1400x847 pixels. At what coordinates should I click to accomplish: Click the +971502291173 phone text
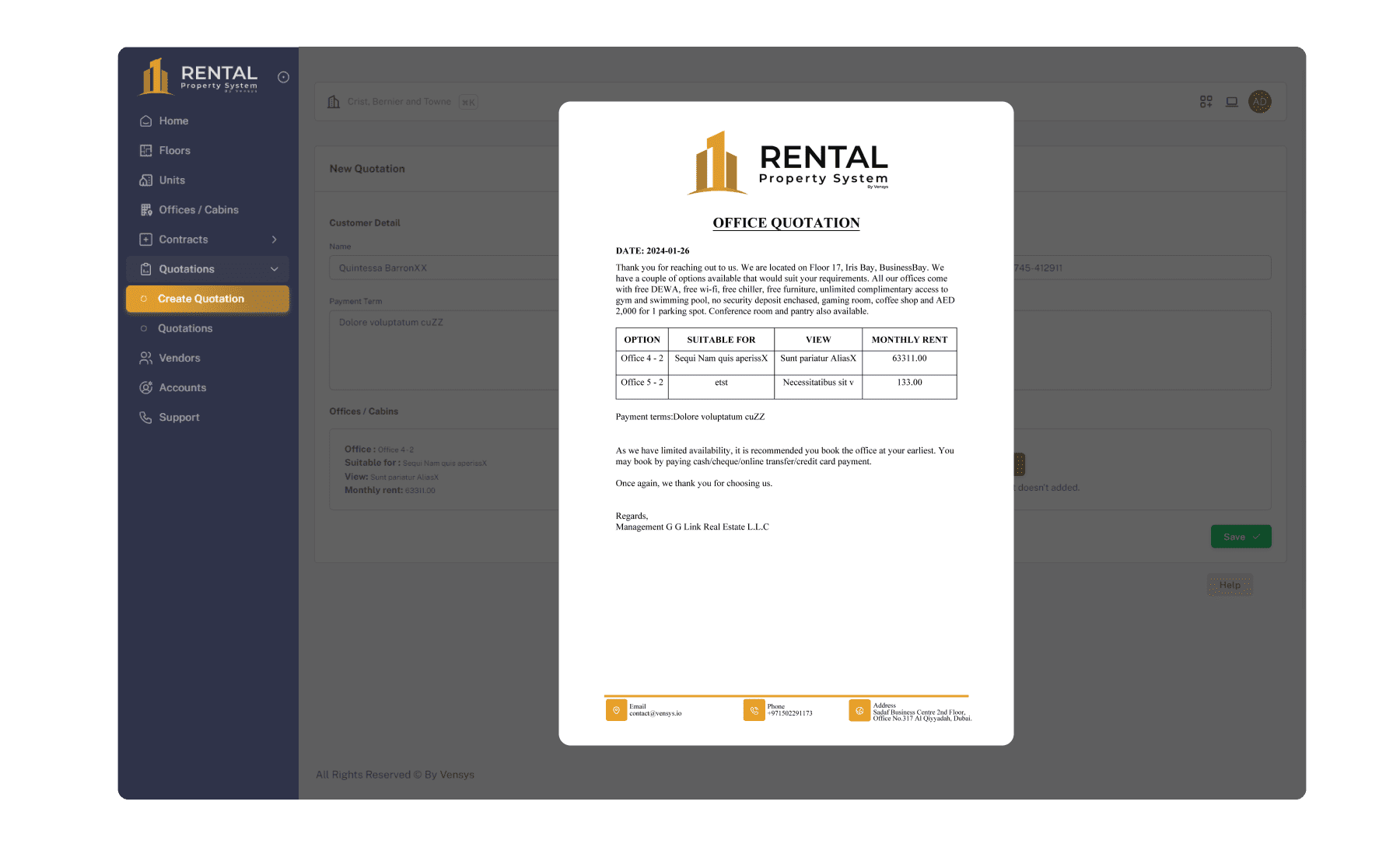point(789,713)
